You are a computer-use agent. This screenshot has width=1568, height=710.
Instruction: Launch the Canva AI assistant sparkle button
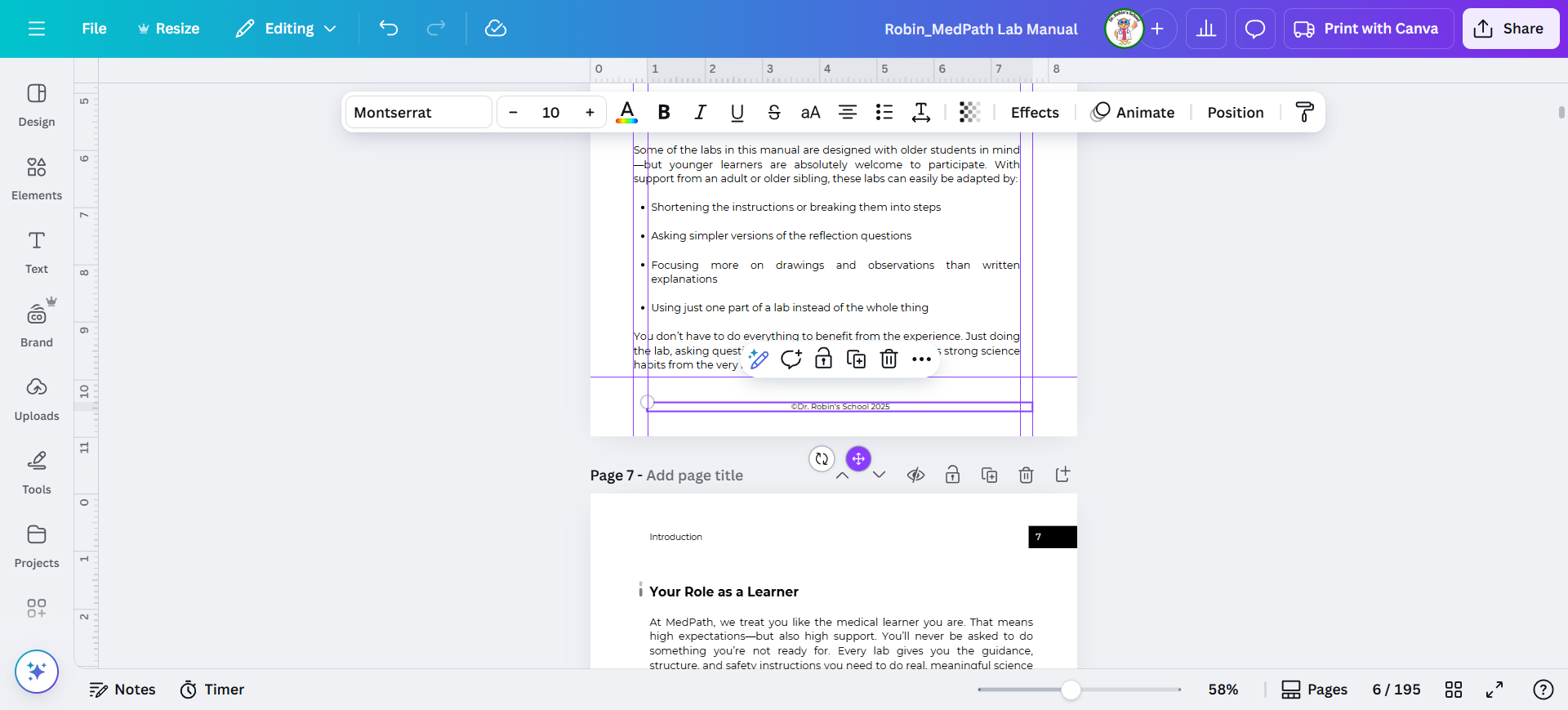pyautogui.click(x=37, y=672)
